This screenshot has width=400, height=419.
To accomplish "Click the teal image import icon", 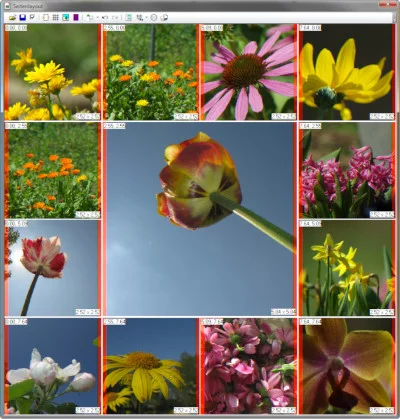I will [x=65, y=17].
